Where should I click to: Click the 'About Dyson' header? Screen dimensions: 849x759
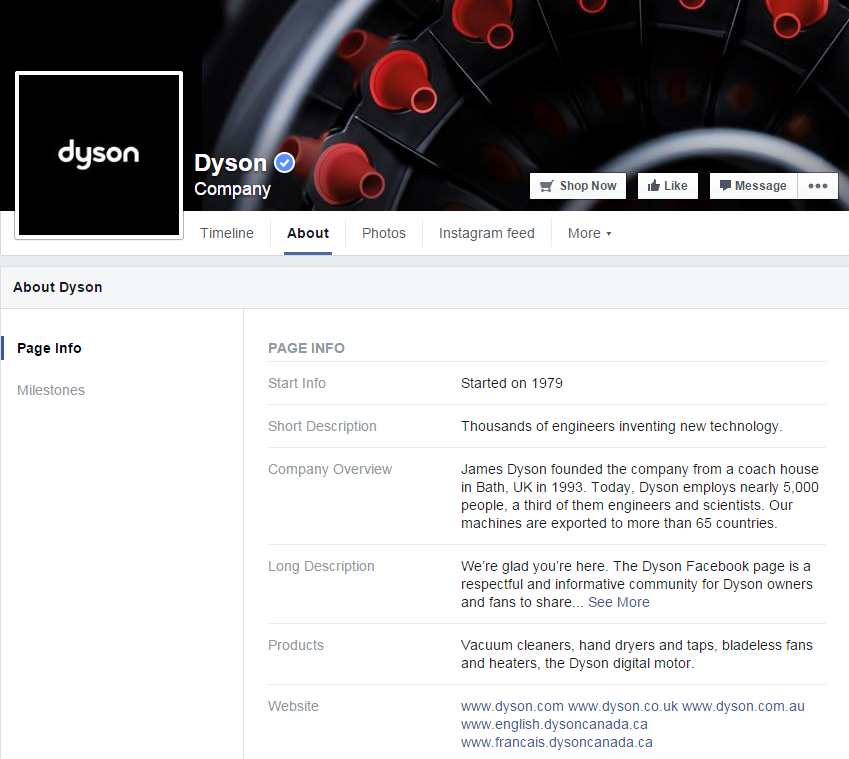pyautogui.click(x=57, y=287)
